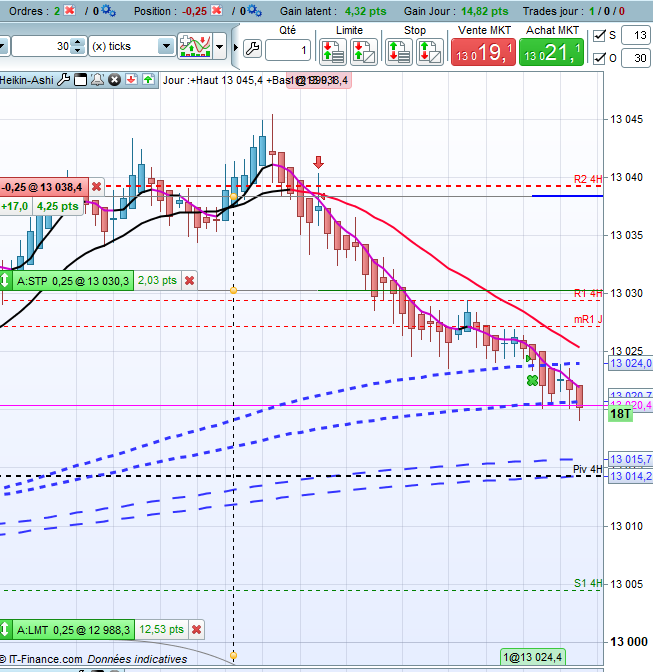Close position -0,25 @ 13 038,4 with its red X
Viewport: 653px width, 672px height.
96,187
